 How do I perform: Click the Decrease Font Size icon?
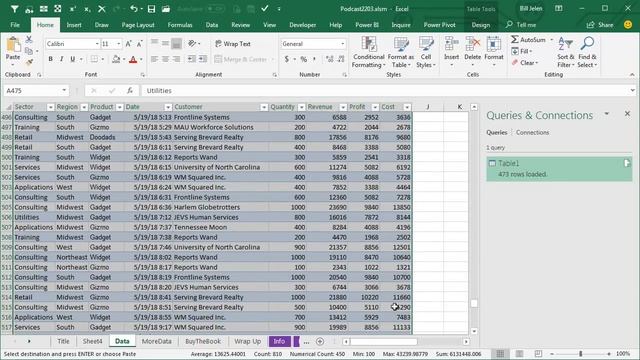pos(139,44)
